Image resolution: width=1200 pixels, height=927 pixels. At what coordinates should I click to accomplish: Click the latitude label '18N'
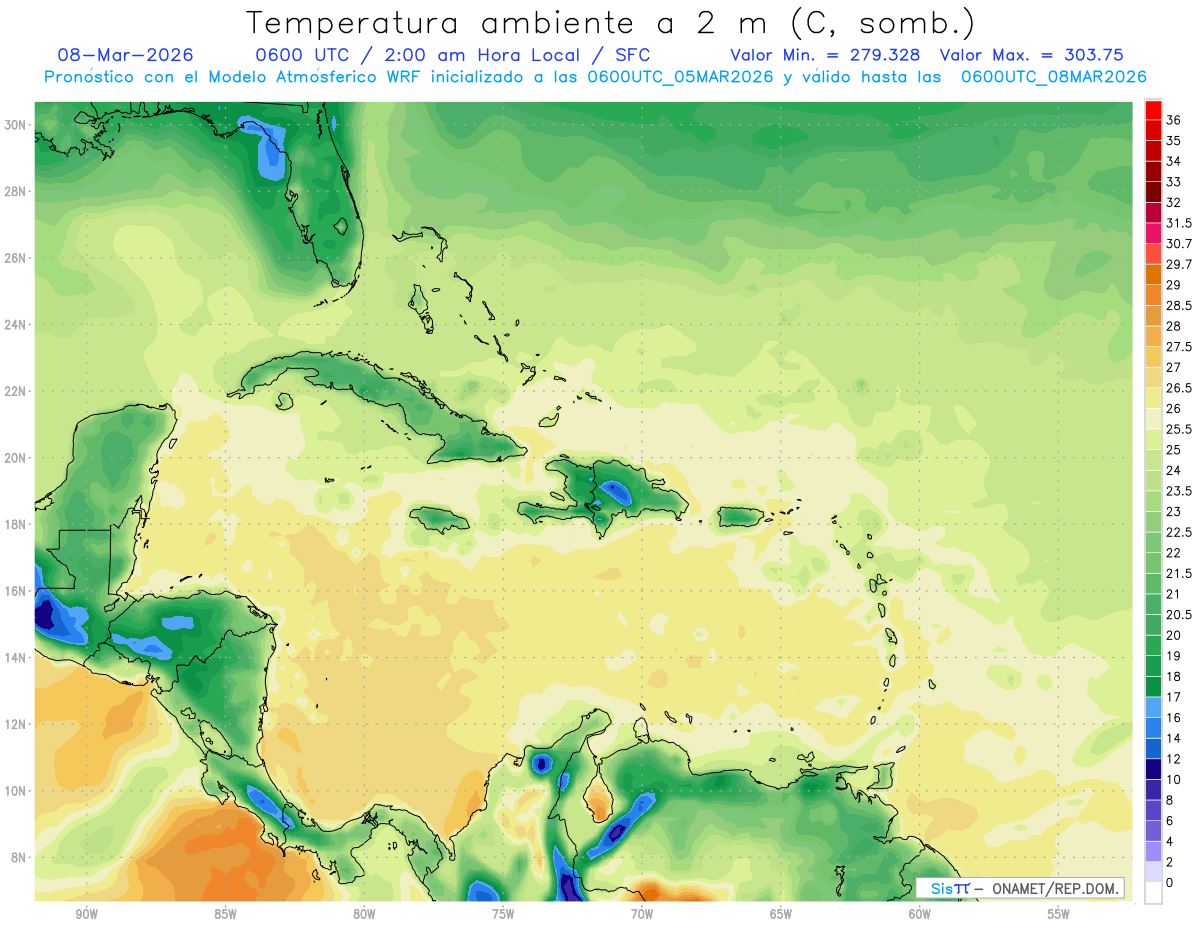click(17, 524)
